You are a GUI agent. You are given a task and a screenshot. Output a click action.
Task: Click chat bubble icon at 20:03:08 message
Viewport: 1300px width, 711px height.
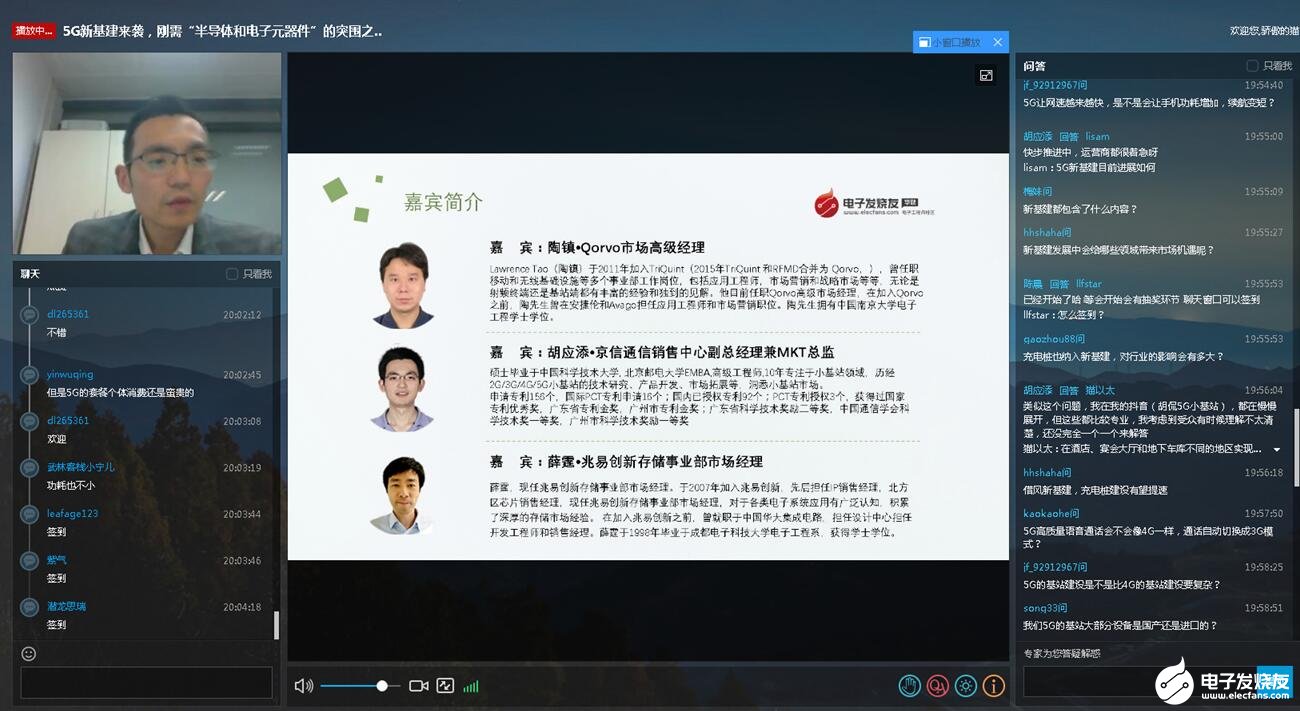(x=30, y=421)
